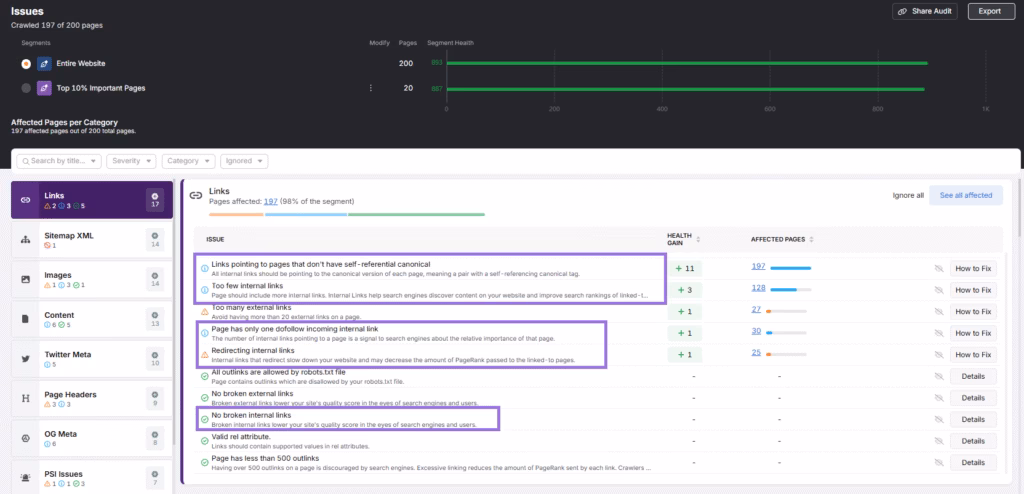Click the Top 10% Important Pages segment icon

click(44, 88)
